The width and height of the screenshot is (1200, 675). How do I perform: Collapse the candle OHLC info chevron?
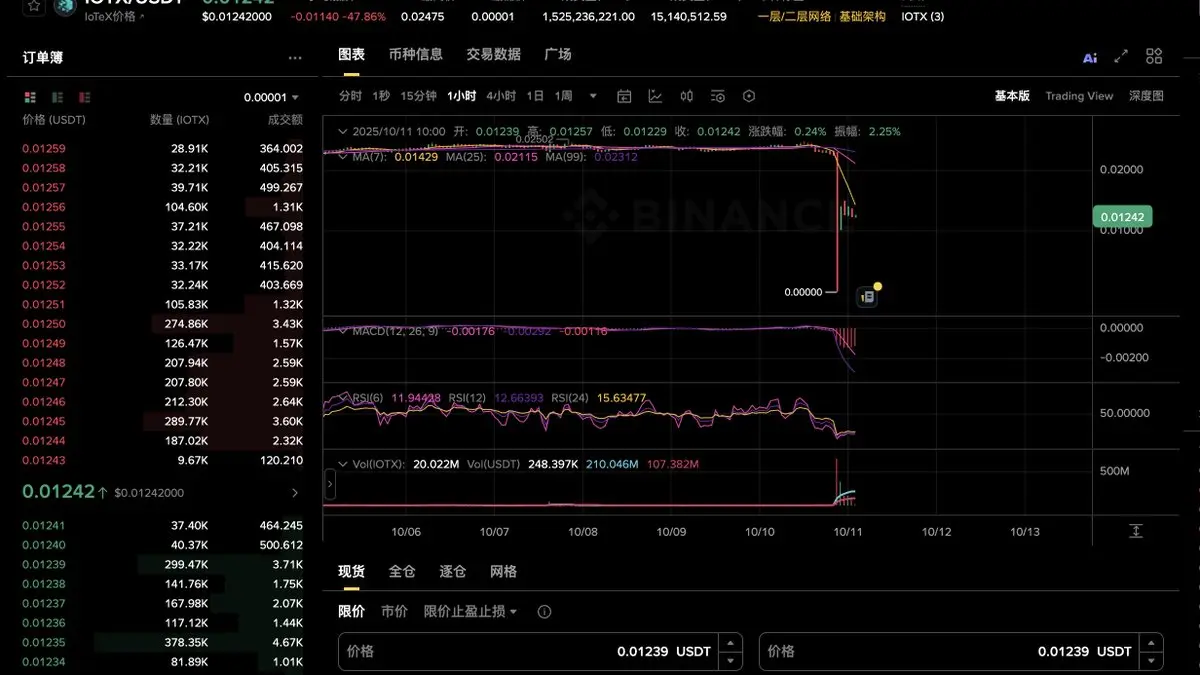point(343,131)
